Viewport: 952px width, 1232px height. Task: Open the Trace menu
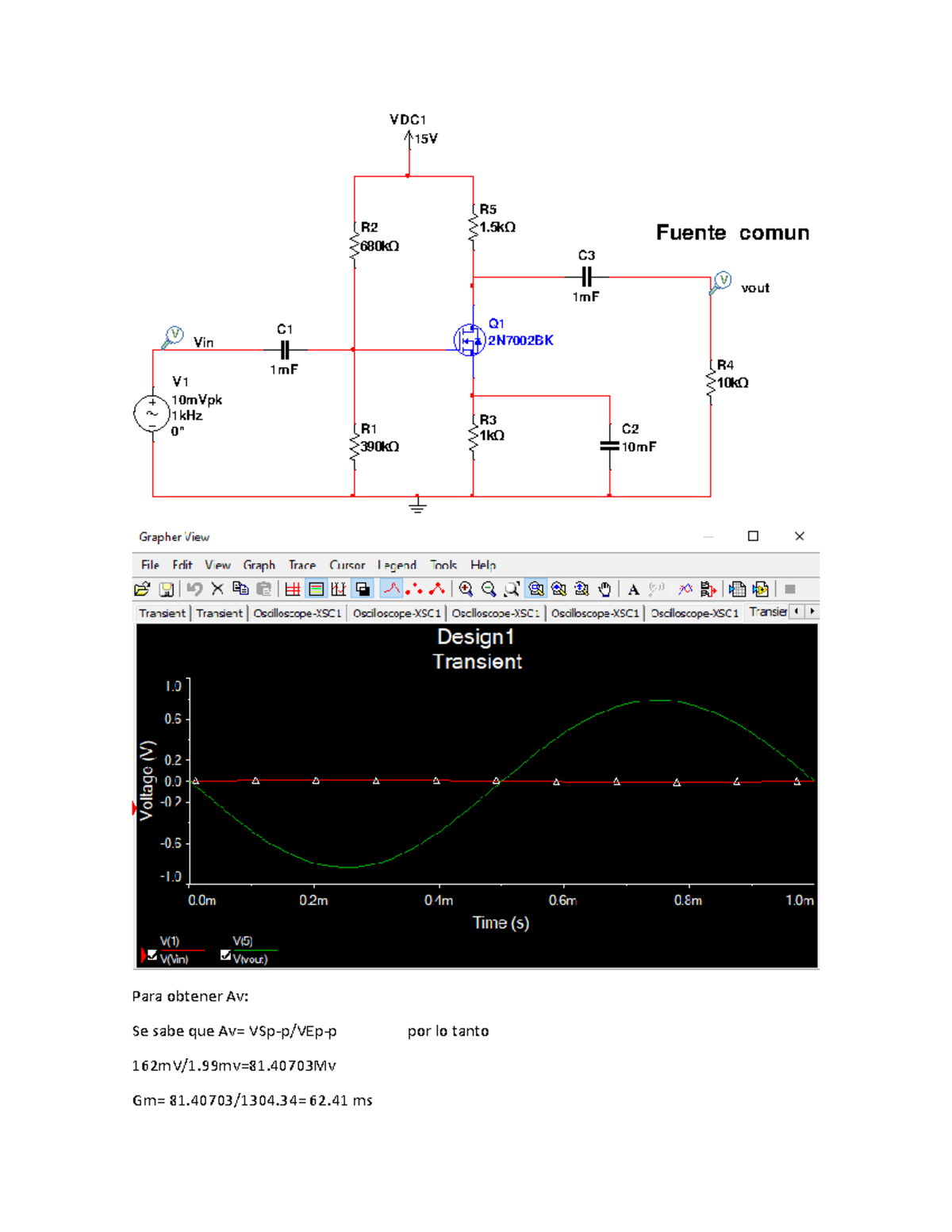coord(301,565)
